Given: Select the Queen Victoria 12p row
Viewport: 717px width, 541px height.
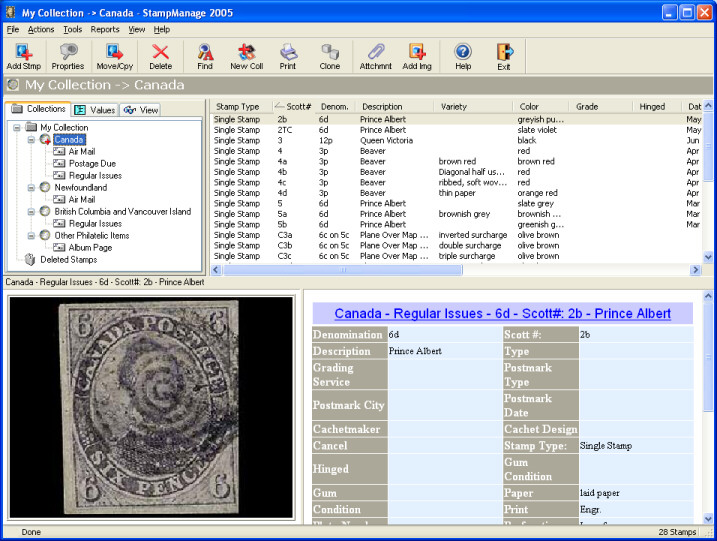Looking at the screenshot, I should point(456,140).
